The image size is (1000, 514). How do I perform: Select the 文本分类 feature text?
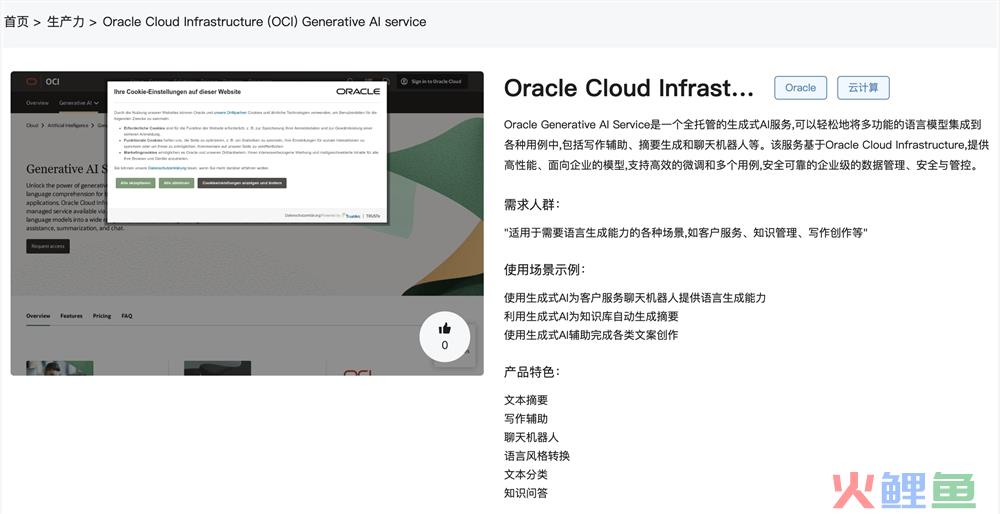[x=526, y=474]
